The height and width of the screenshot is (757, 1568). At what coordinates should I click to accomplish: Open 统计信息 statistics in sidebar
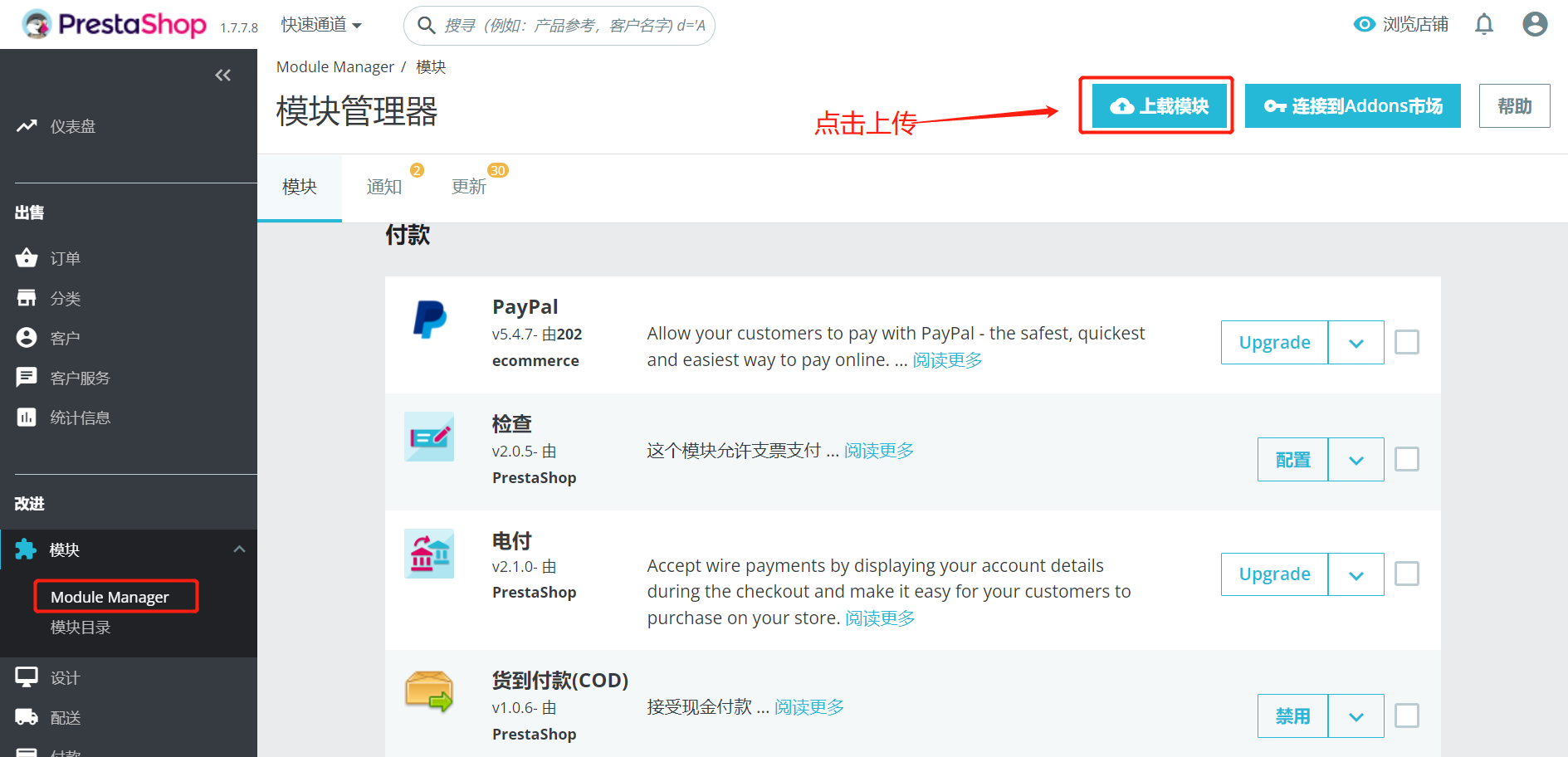[63, 418]
